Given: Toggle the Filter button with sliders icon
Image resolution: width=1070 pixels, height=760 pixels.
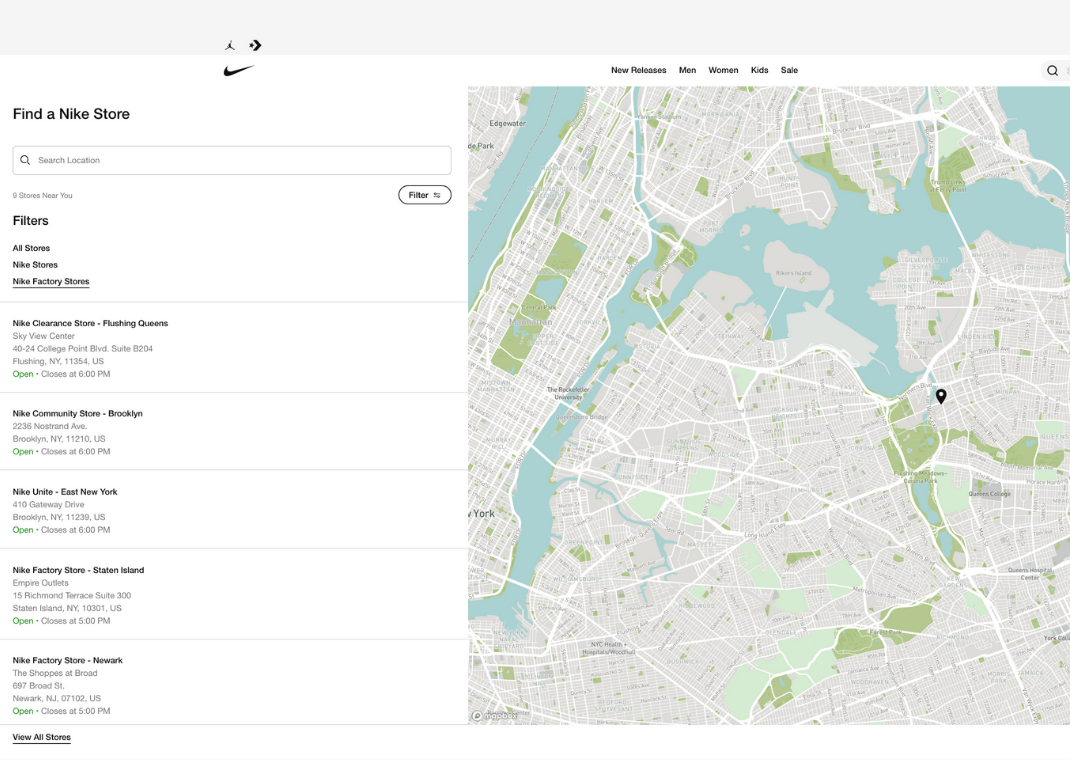Looking at the screenshot, I should pyautogui.click(x=424, y=195).
